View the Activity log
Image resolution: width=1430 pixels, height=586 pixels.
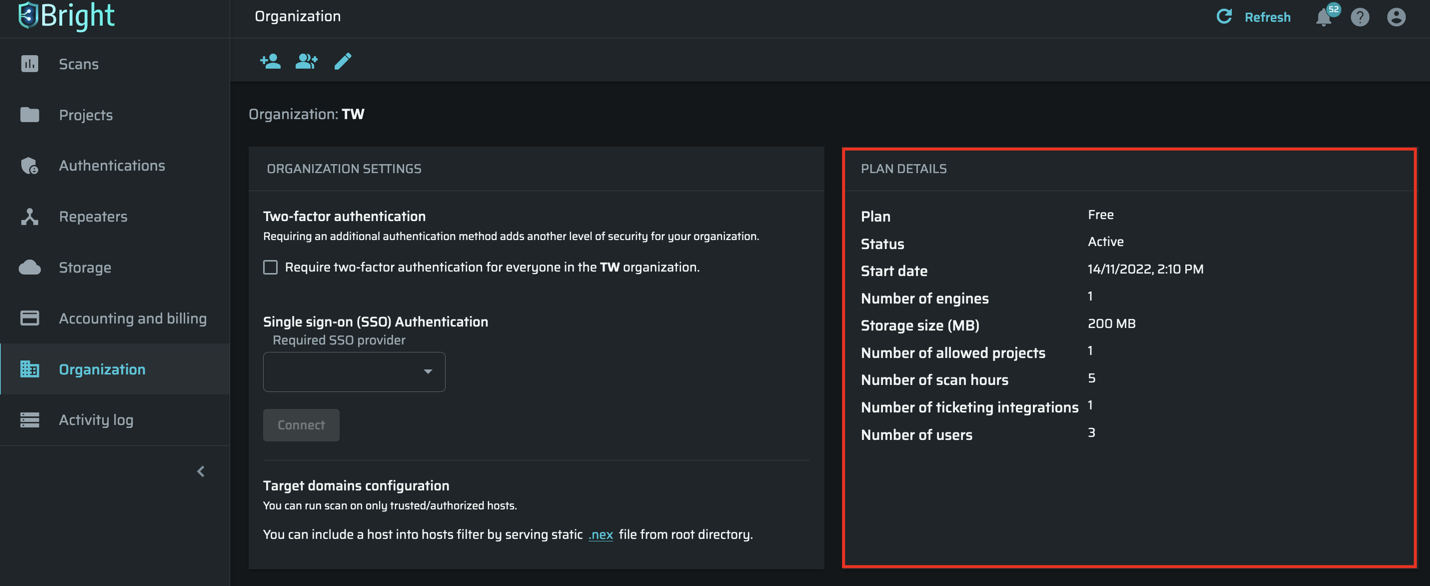pyautogui.click(x=95, y=420)
